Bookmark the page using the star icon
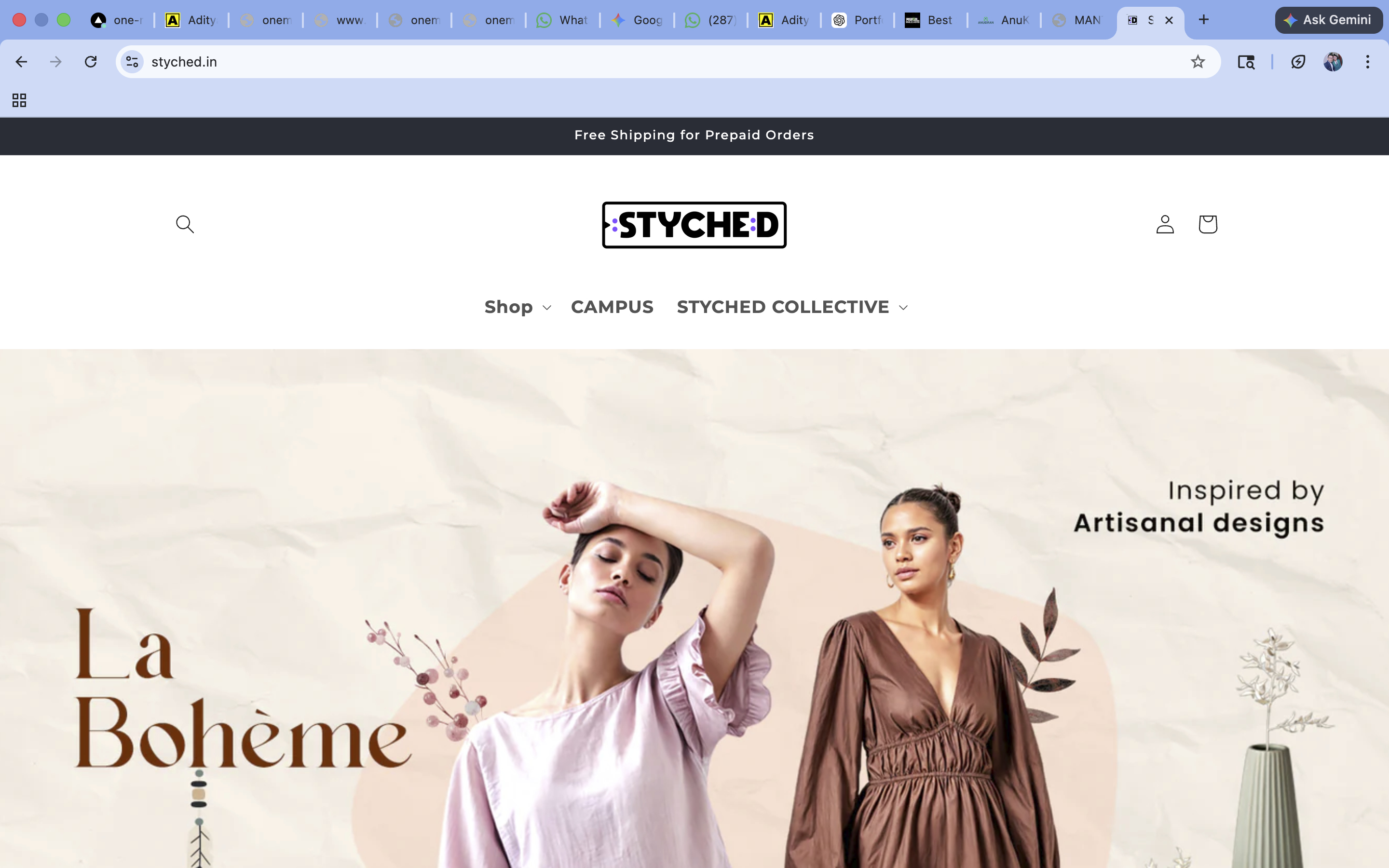This screenshot has width=1389, height=868. (1198, 61)
